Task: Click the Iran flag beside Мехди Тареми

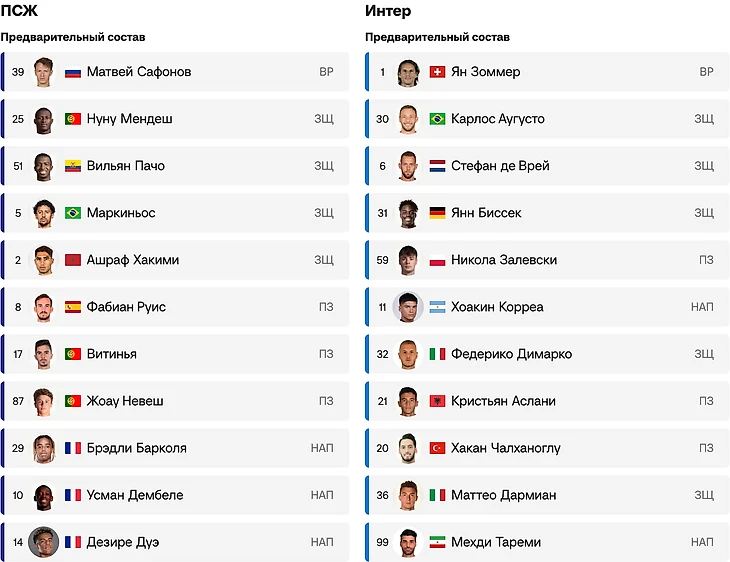Action: click(437, 542)
